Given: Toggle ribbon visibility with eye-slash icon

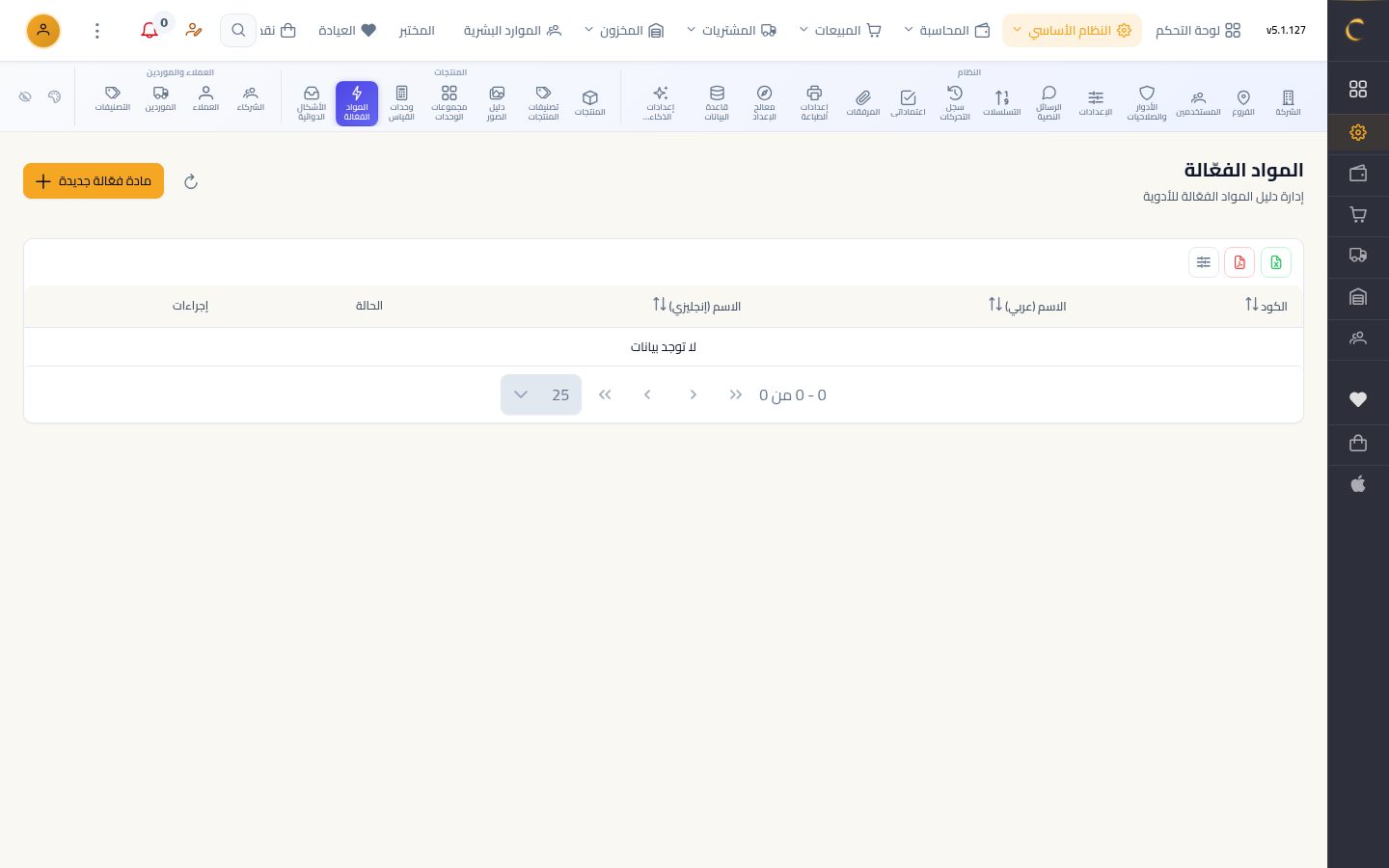Looking at the screenshot, I should coord(25,96).
